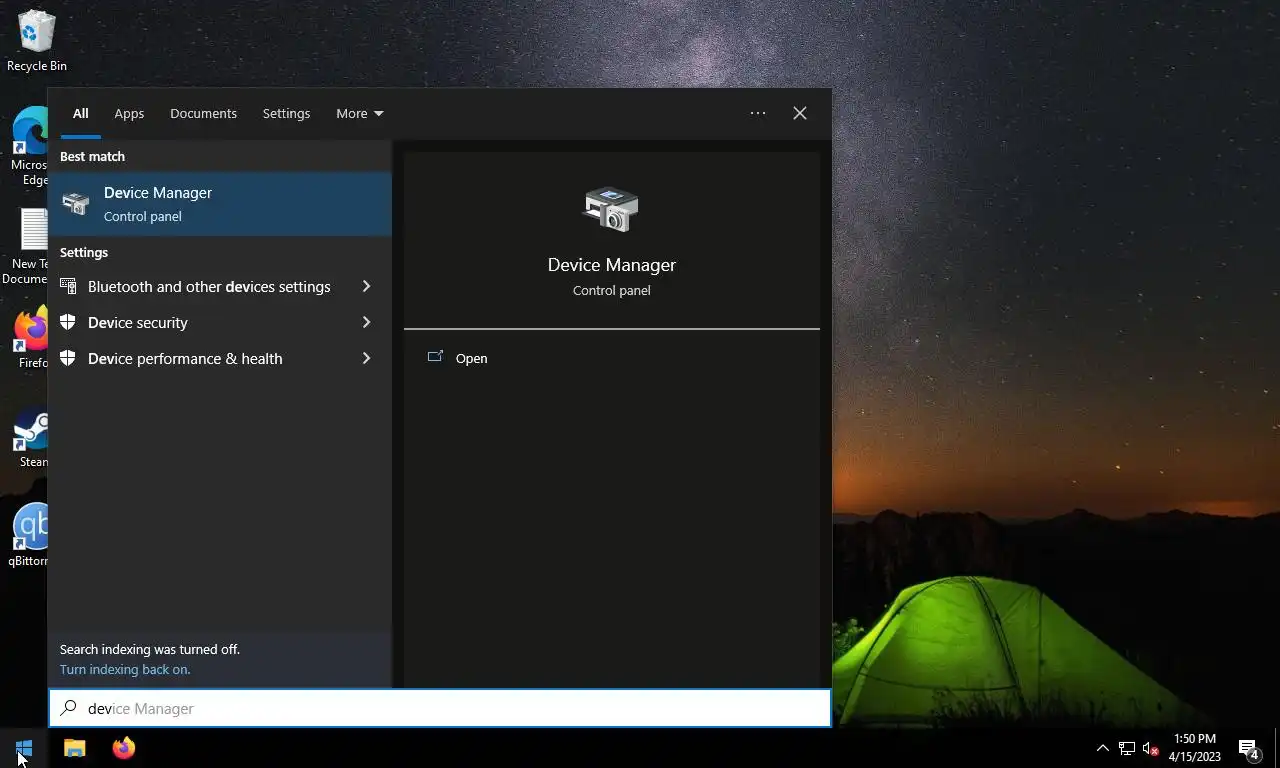This screenshot has width=1280, height=768.
Task: Open search options ellipsis menu
Action: (758, 113)
